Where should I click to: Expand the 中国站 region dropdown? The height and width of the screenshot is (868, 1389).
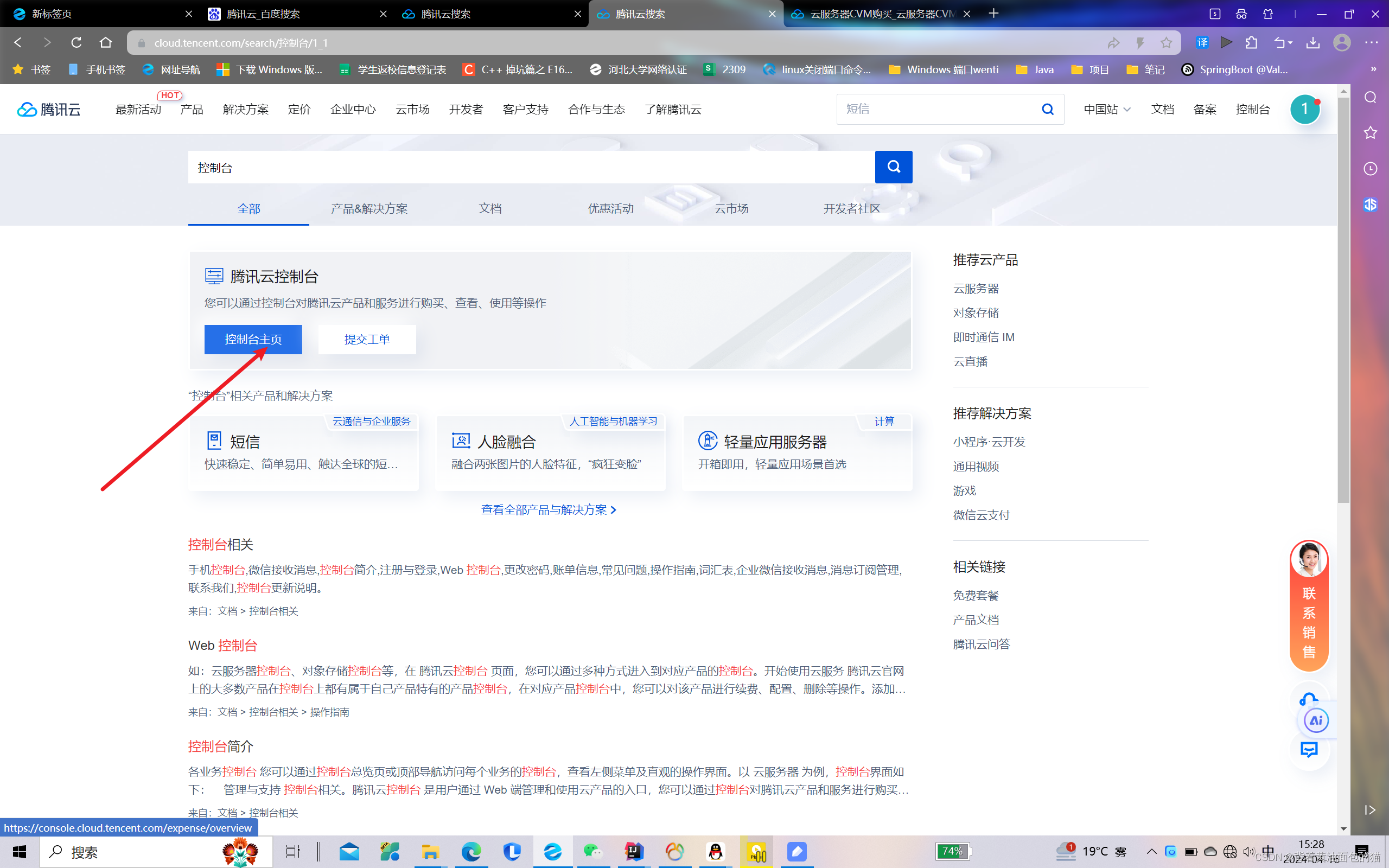point(1107,109)
